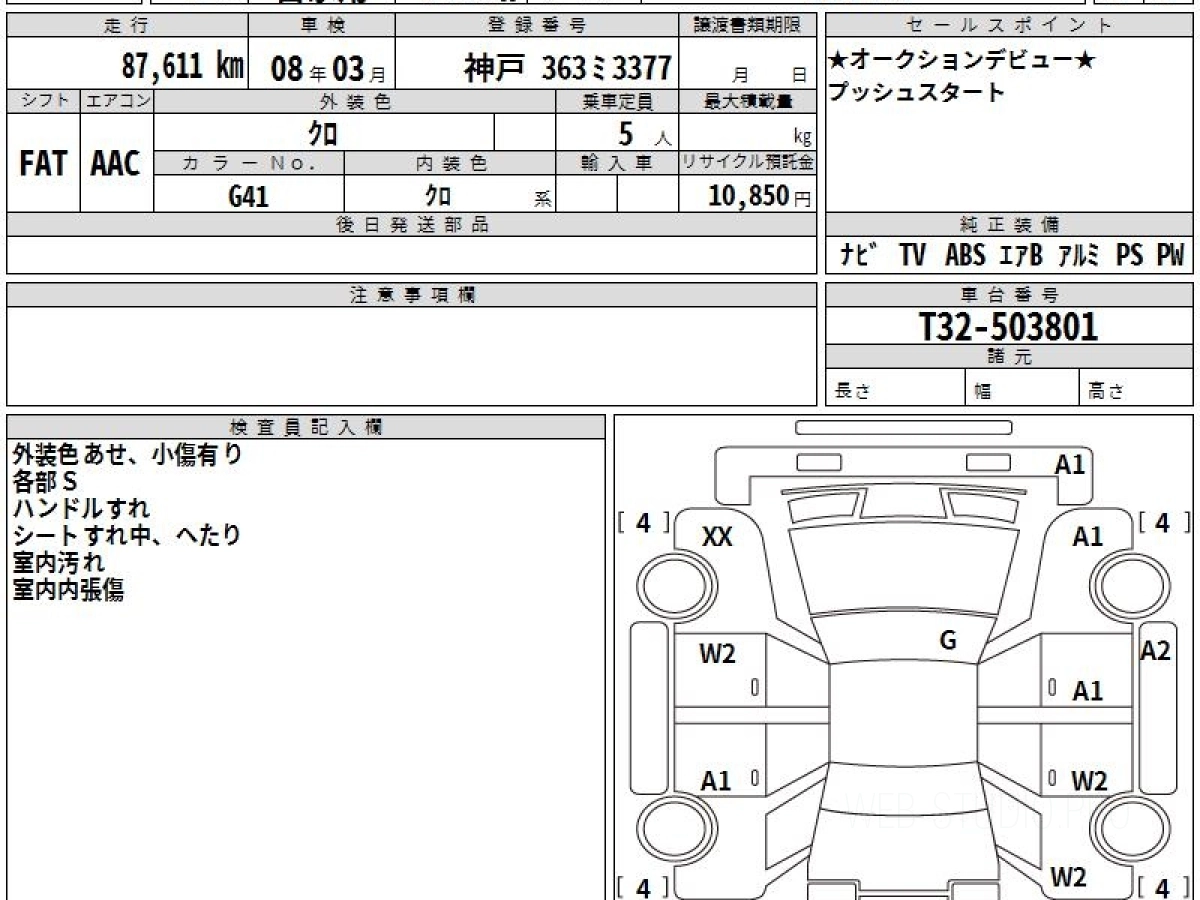This screenshot has height=900, width=1200.
Task: Click the 外装色 header
Action: [x=355, y=101]
